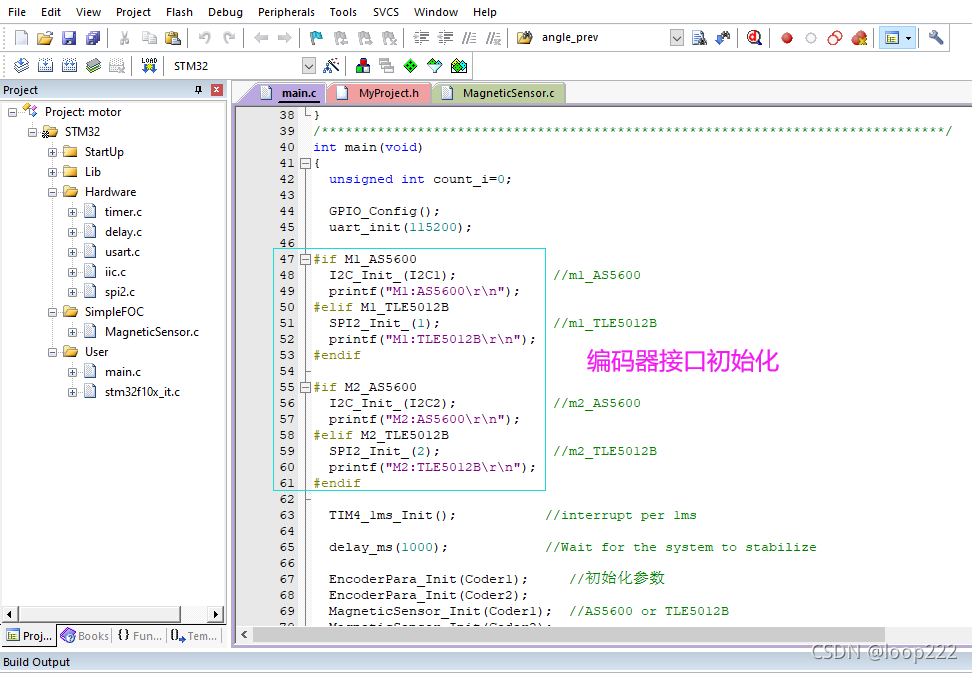972x673 pixels.
Task: Open the Peripherals menu
Action: pyautogui.click(x=286, y=12)
